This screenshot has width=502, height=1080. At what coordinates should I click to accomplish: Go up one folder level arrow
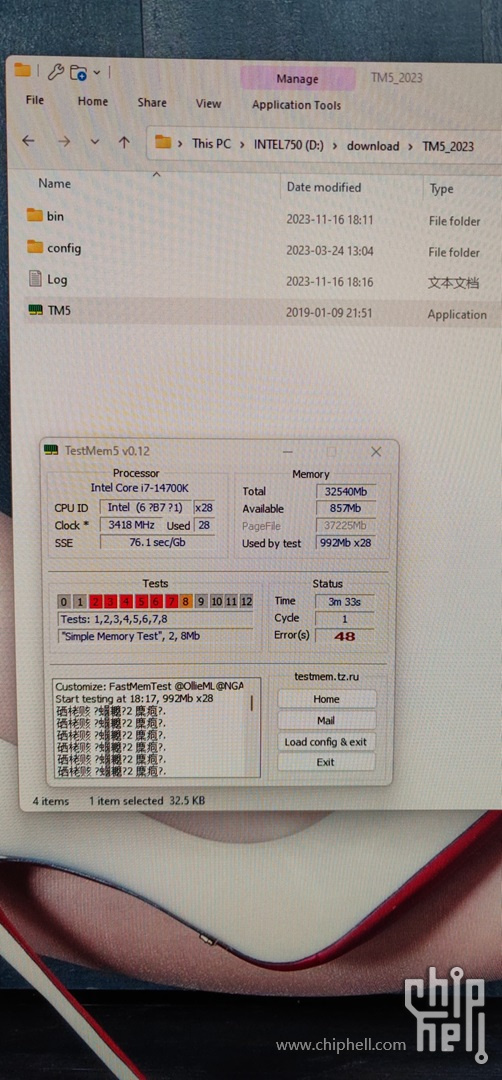coord(124,142)
